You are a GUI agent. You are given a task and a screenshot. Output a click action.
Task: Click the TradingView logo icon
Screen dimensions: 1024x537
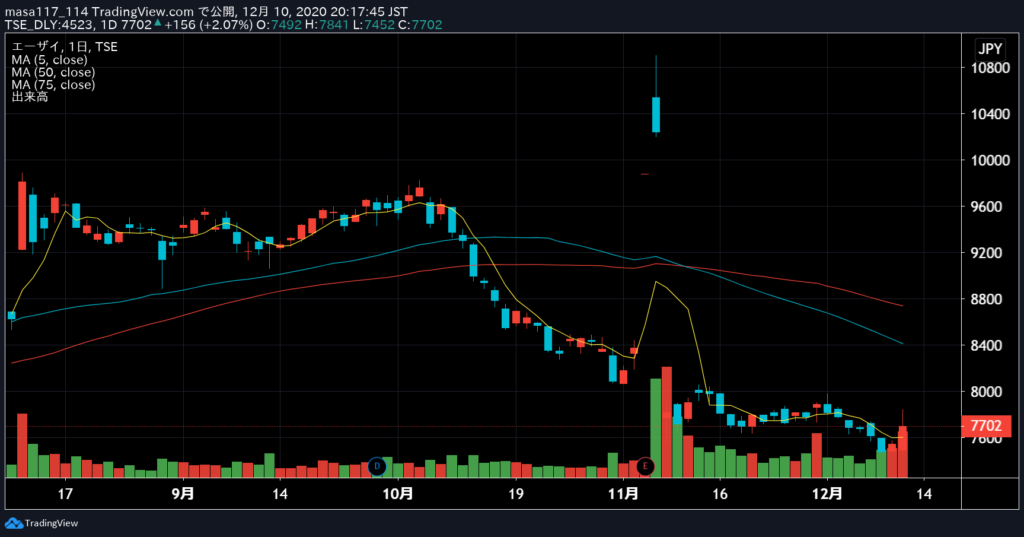pos(13,523)
